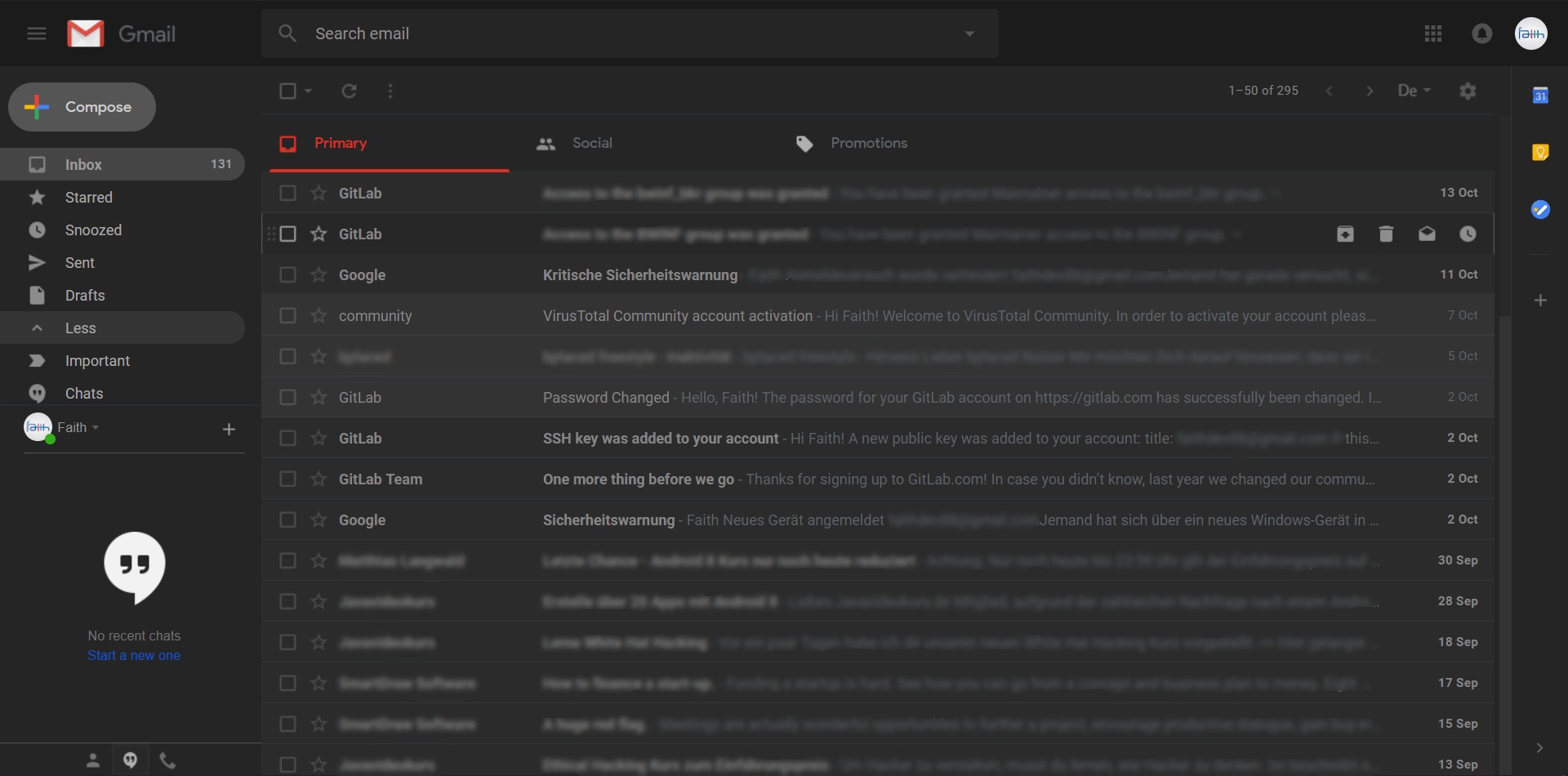Tick the SSH key email checkbox
This screenshot has width=1568, height=776.
(287, 438)
